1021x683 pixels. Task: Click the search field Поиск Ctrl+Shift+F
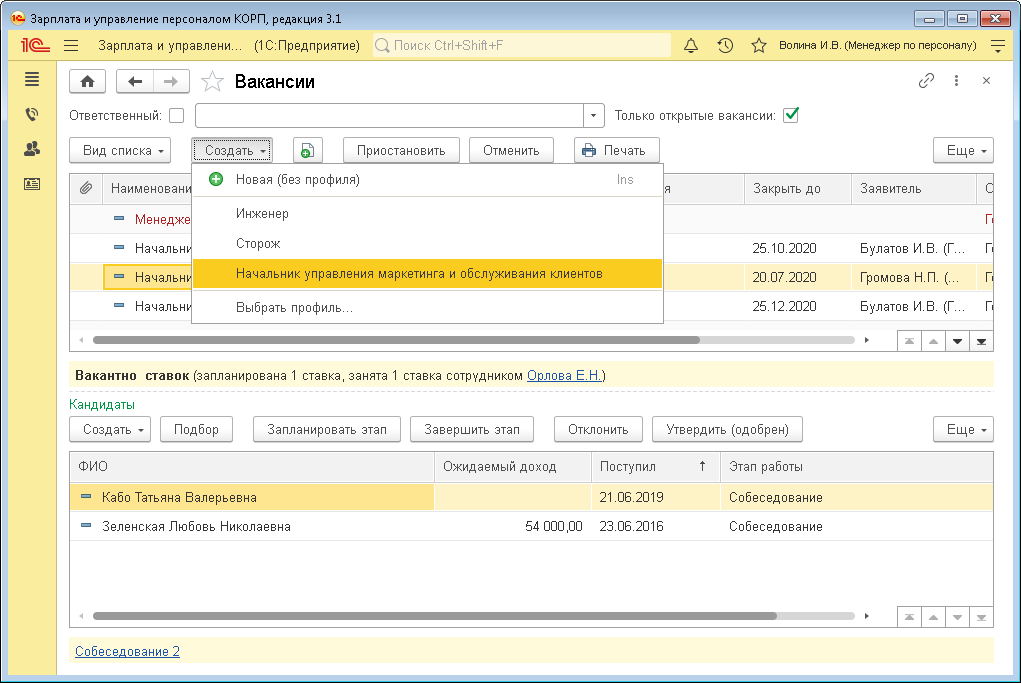(x=520, y=45)
